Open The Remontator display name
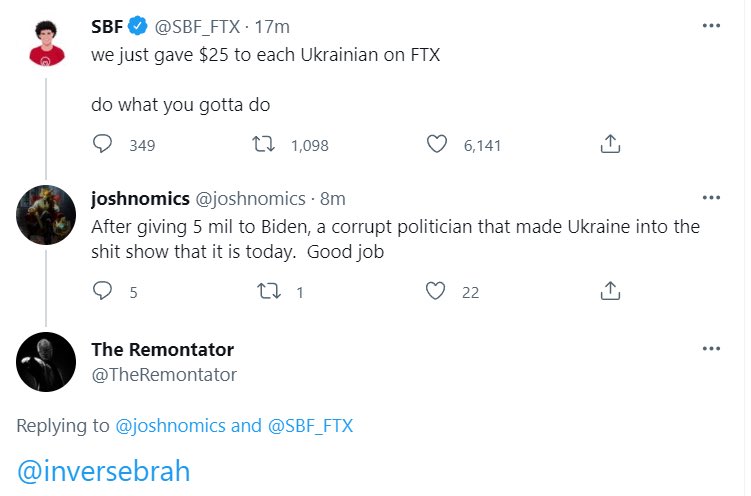 point(162,349)
